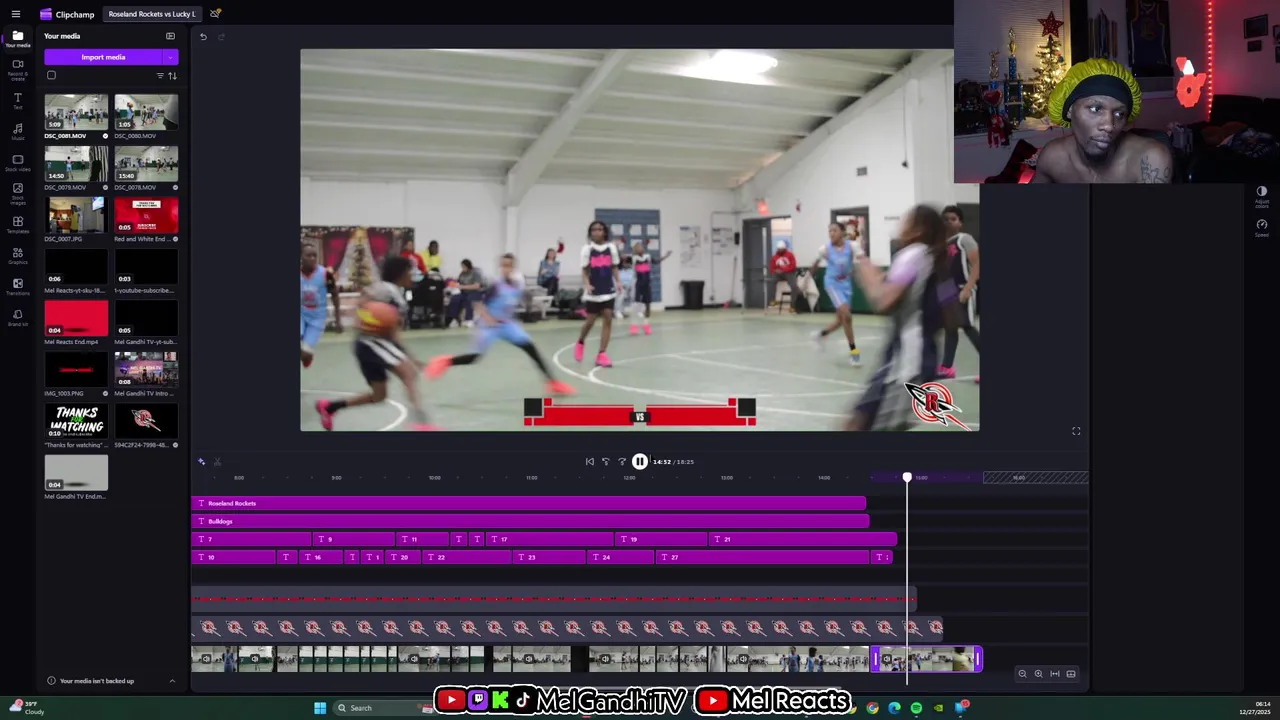This screenshot has height=720, width=1280.
Task: Select the Roseland Rockets text clip
Action: click(x=528, y=503)
